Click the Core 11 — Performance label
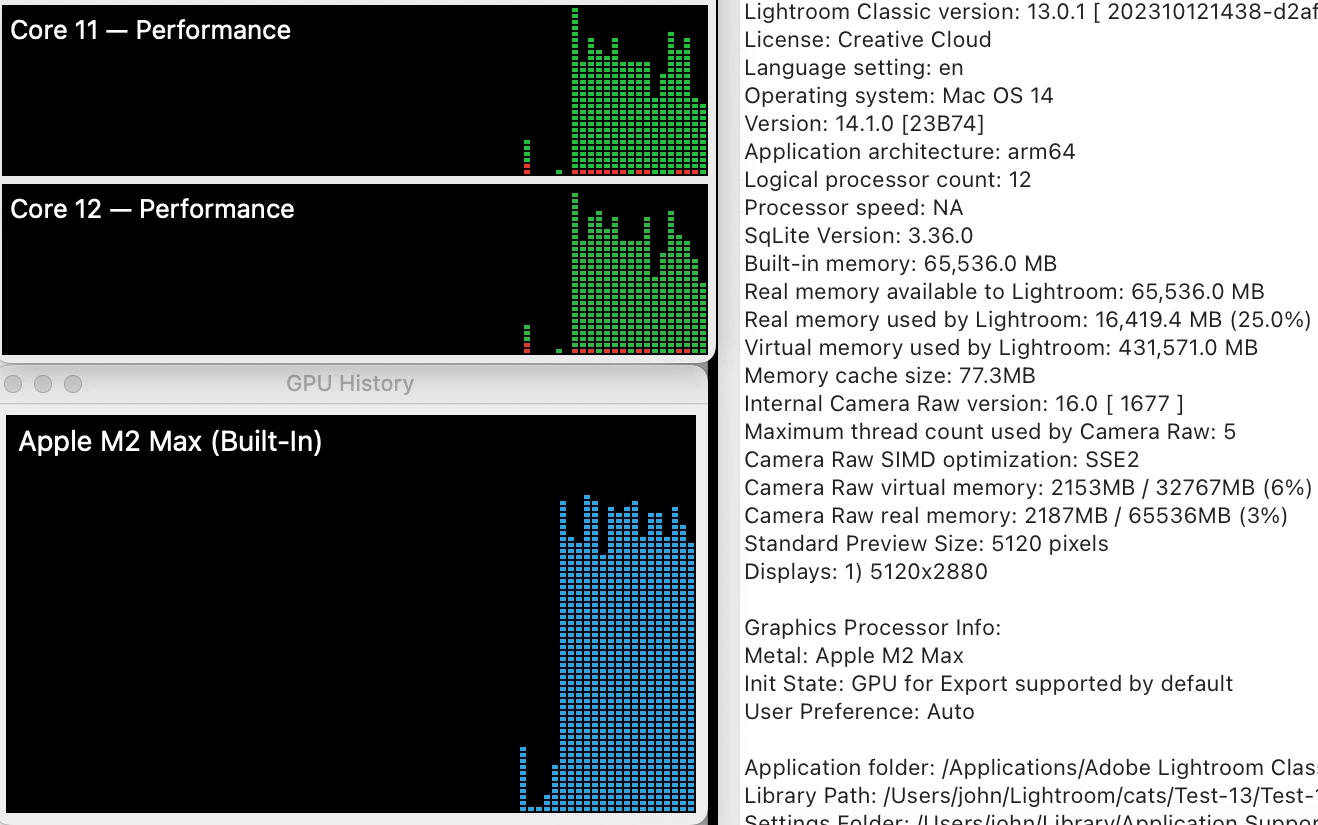Image resolution: width=1318 pixels, height=825 pixels. click(150, 30)
